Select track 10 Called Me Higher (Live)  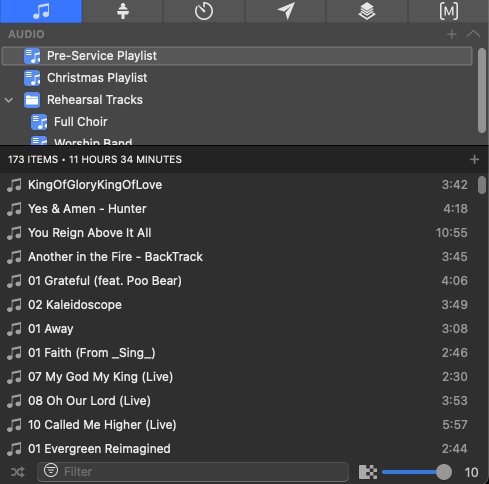pos(237,425)
